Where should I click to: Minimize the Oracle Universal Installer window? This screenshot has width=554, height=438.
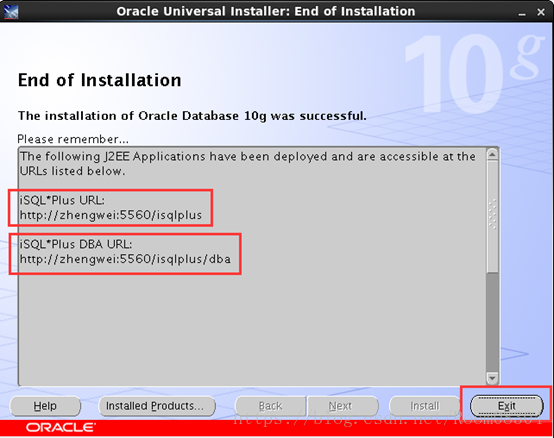522,13
